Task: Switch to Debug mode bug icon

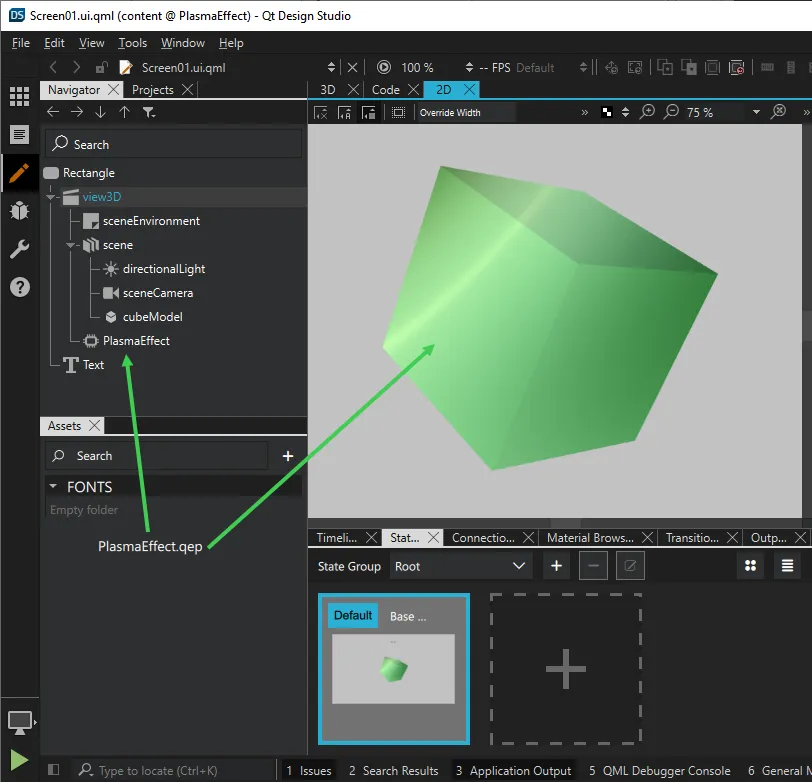Action: point(19,210)
